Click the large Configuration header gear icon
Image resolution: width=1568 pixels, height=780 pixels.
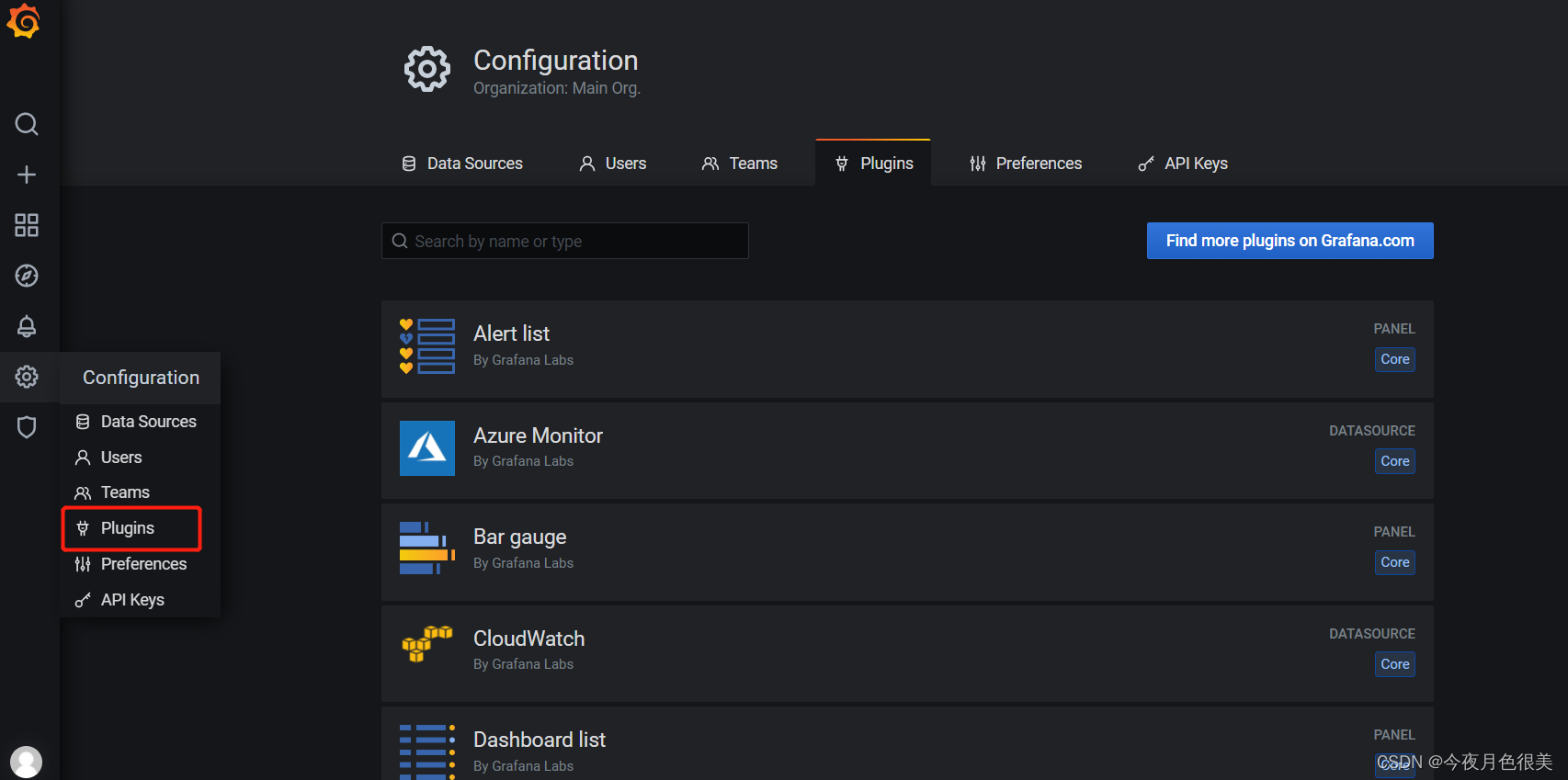click(x=427, y=69)
